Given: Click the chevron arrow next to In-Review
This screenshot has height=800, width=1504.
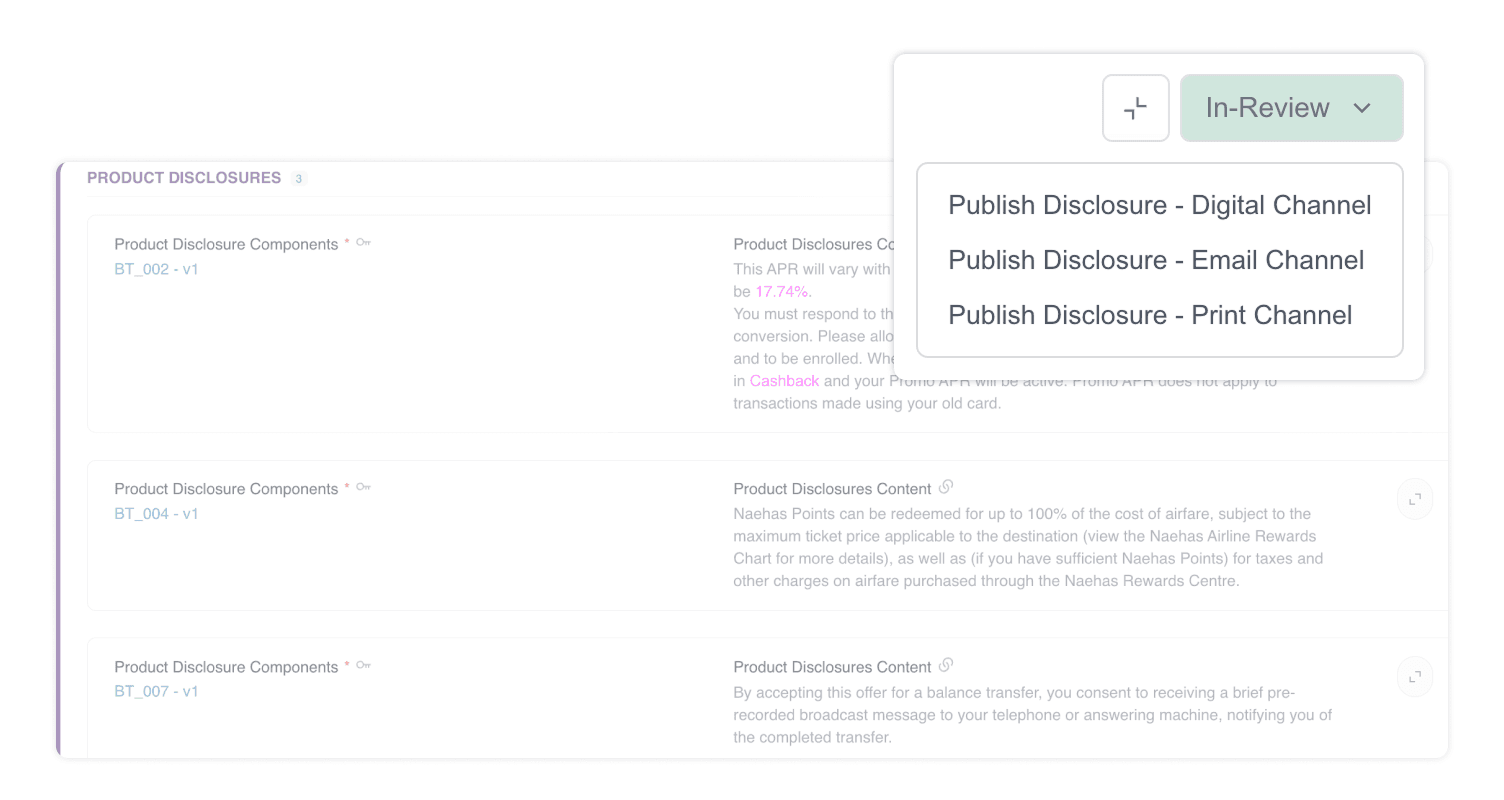Looking at the screenshot, I should tap(1362, 107).
